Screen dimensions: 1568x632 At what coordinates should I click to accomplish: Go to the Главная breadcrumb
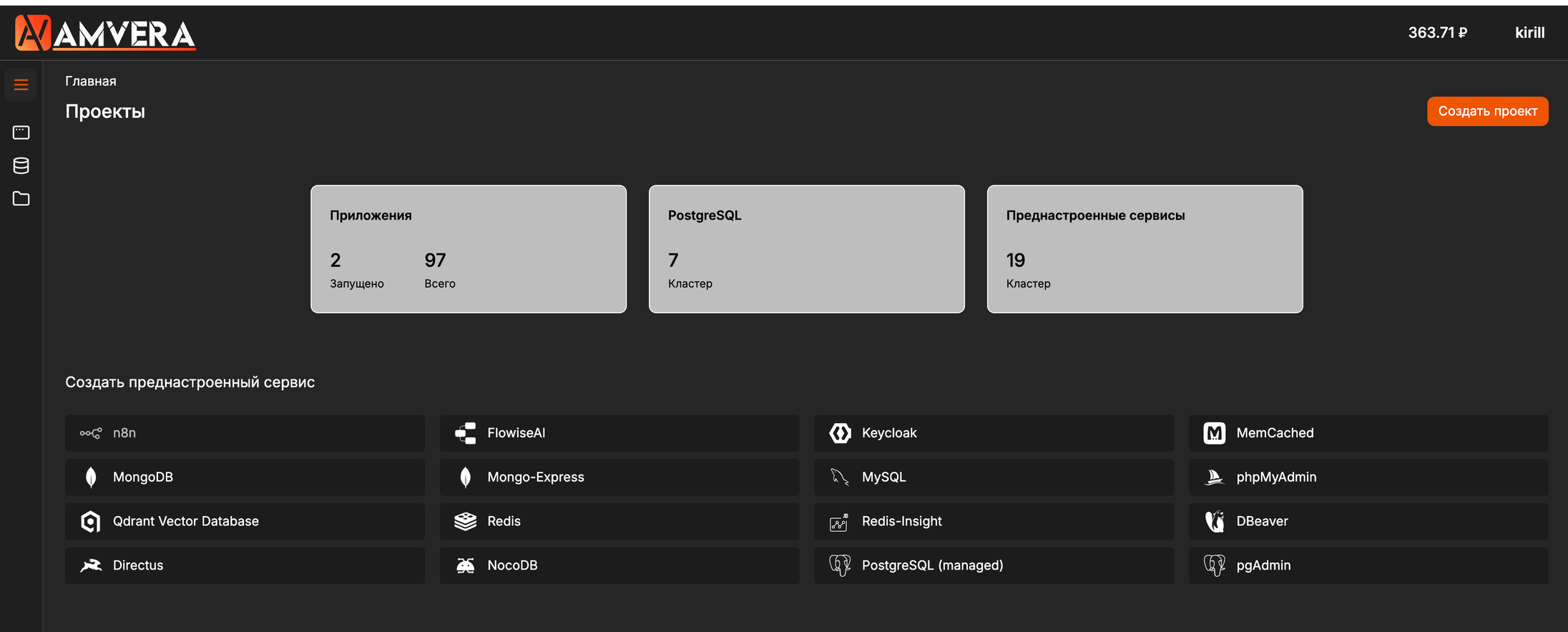(91, 81)
